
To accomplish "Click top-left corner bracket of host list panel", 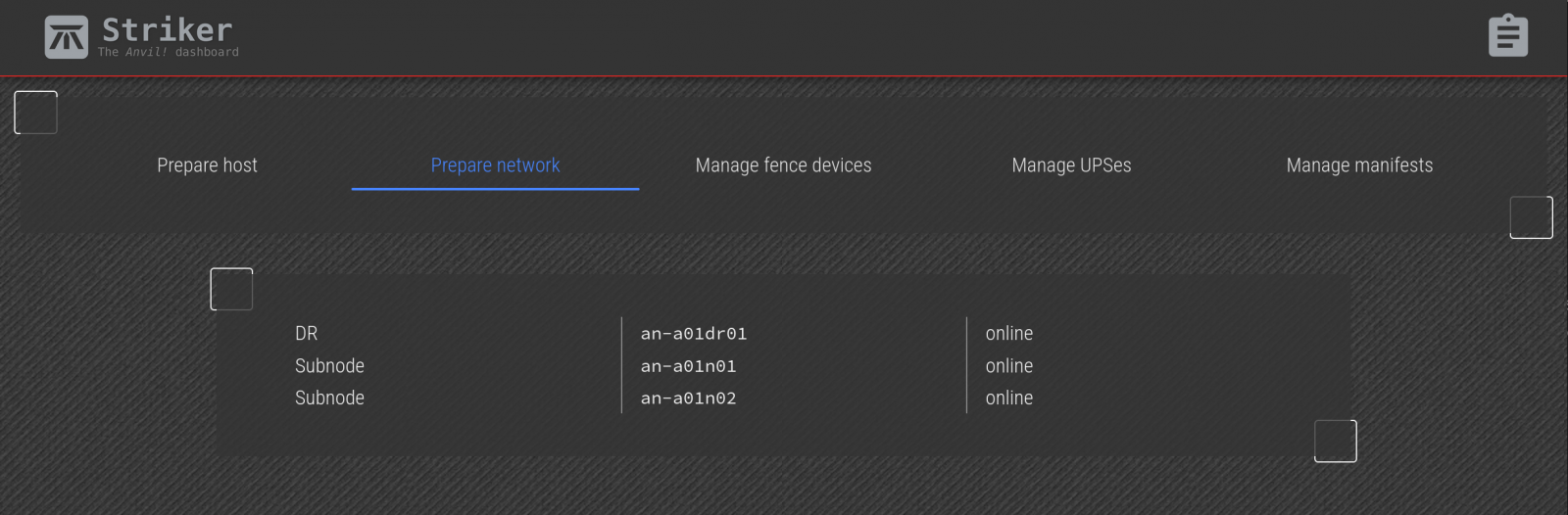I will click(x=231, y=289).
